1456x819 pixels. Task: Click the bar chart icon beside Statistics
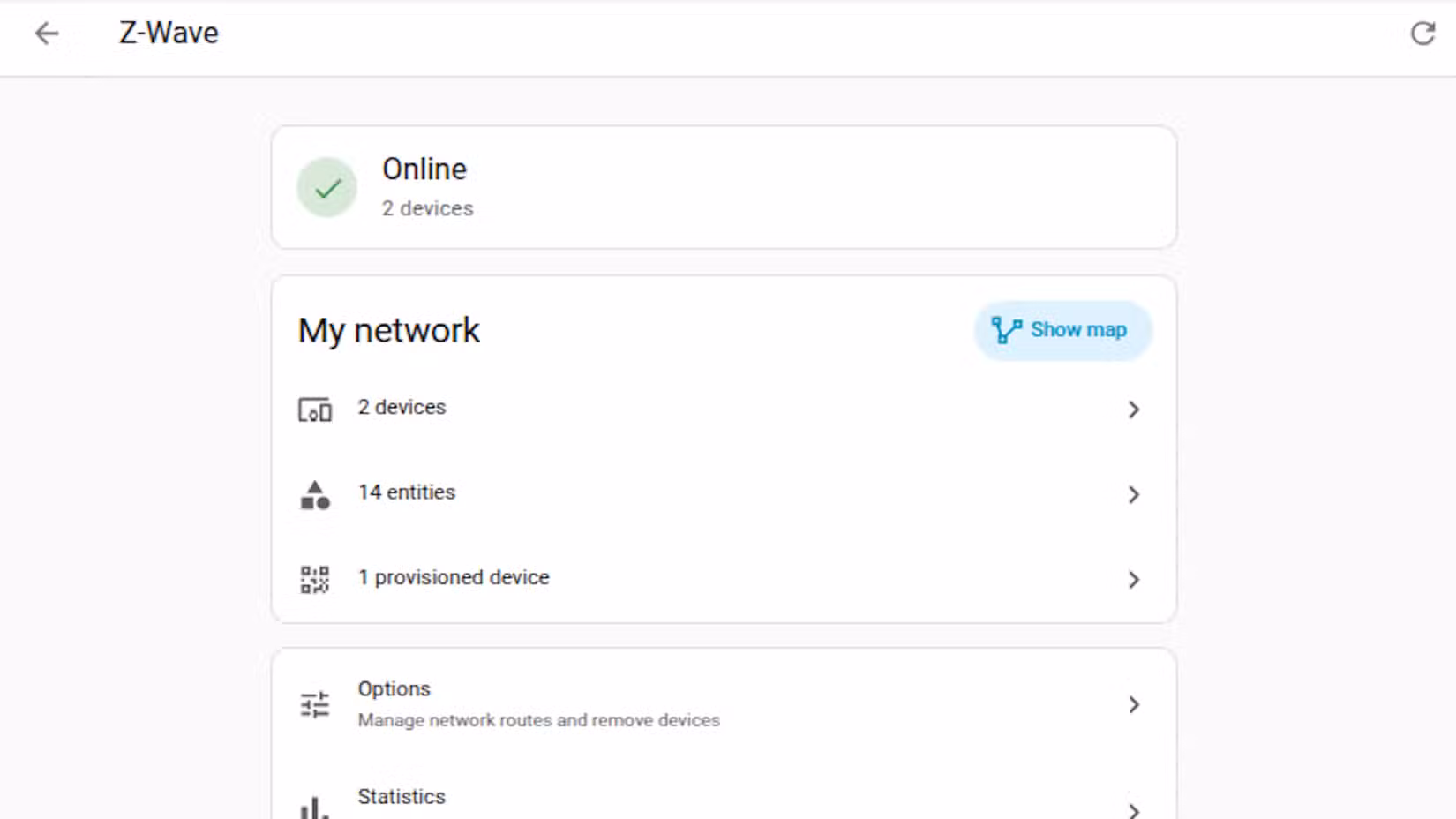click(315, 808)
